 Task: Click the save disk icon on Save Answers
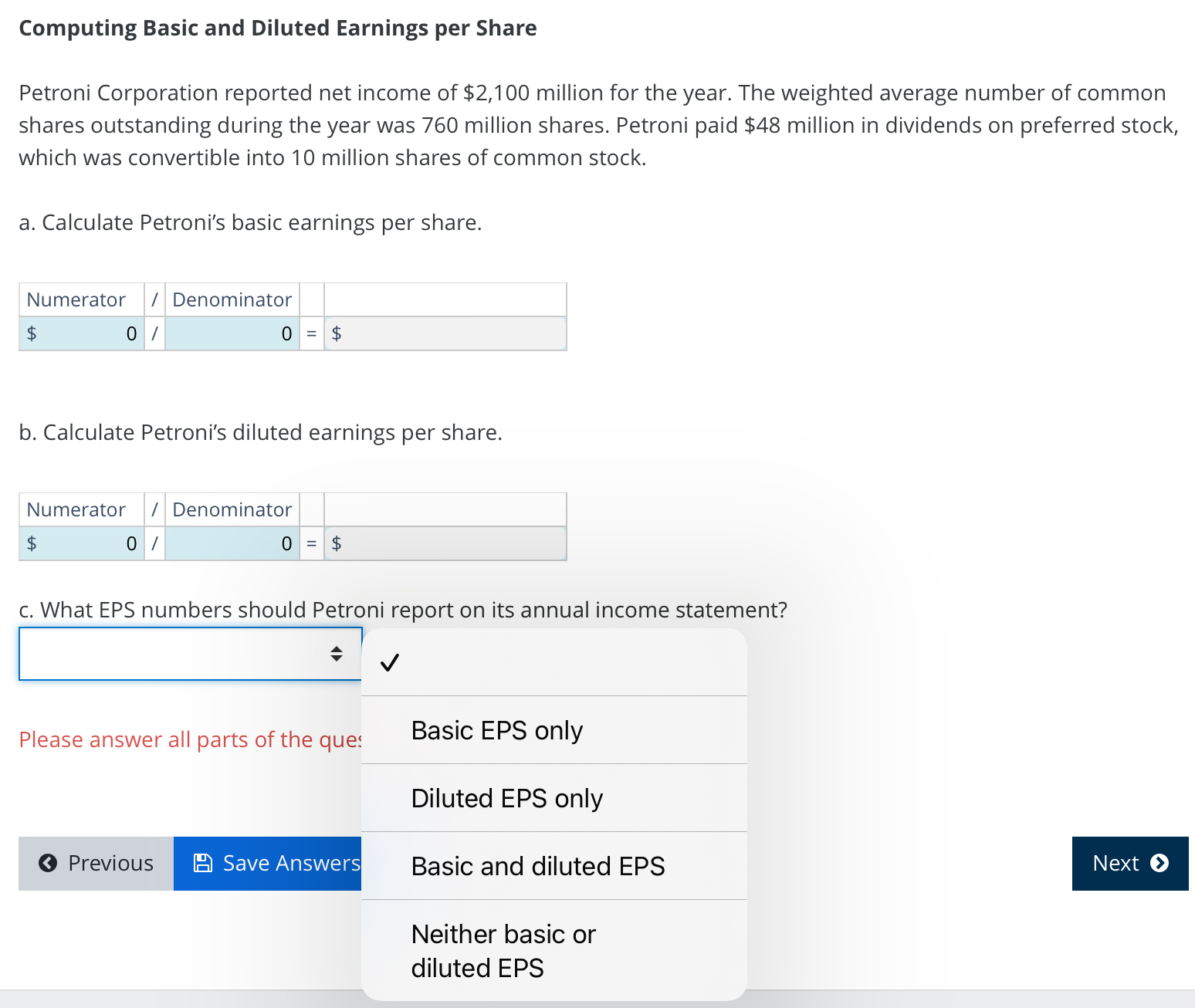(202, 863)
